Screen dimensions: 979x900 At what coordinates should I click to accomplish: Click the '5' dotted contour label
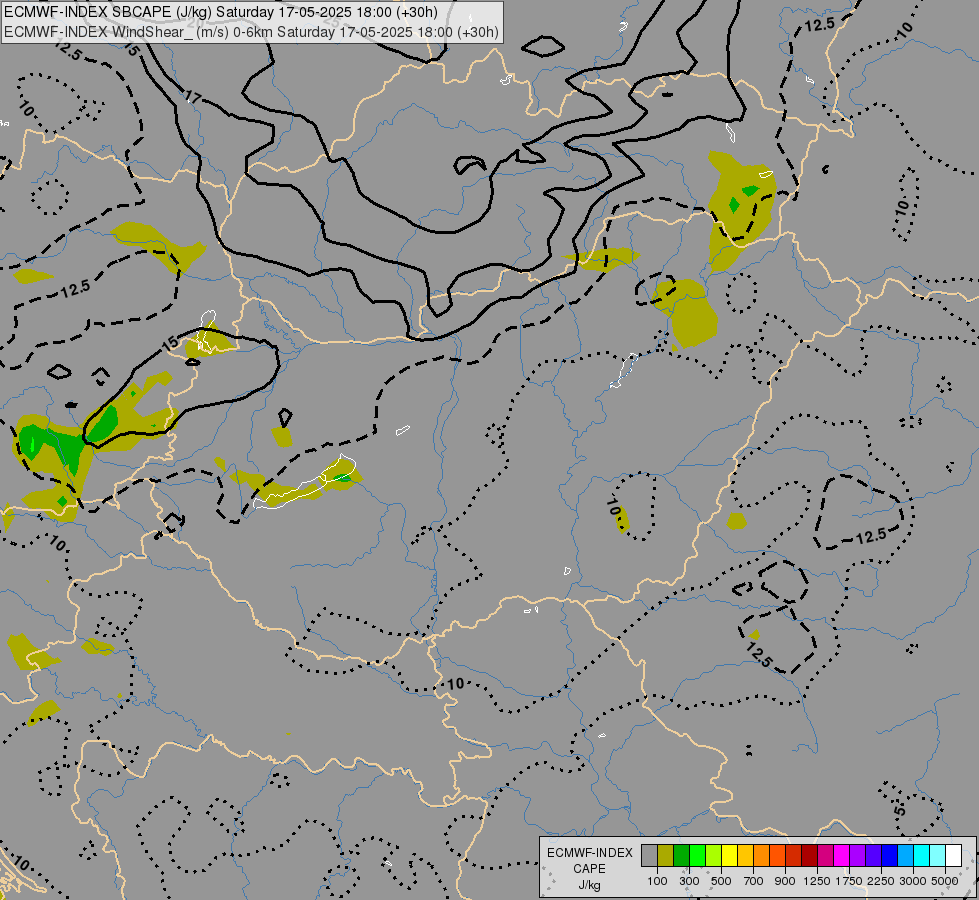click(x=900, y=810)
